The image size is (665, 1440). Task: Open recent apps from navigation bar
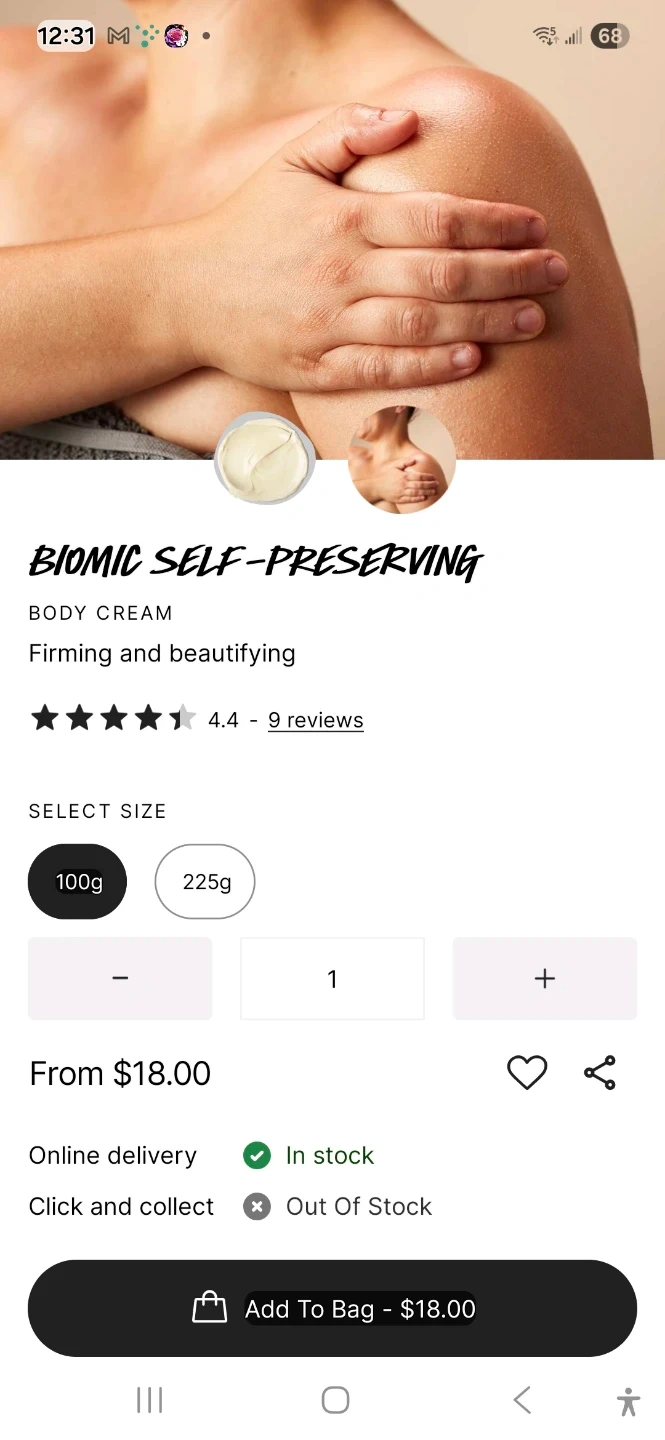pyautogui.click(x=149, y=1400)
